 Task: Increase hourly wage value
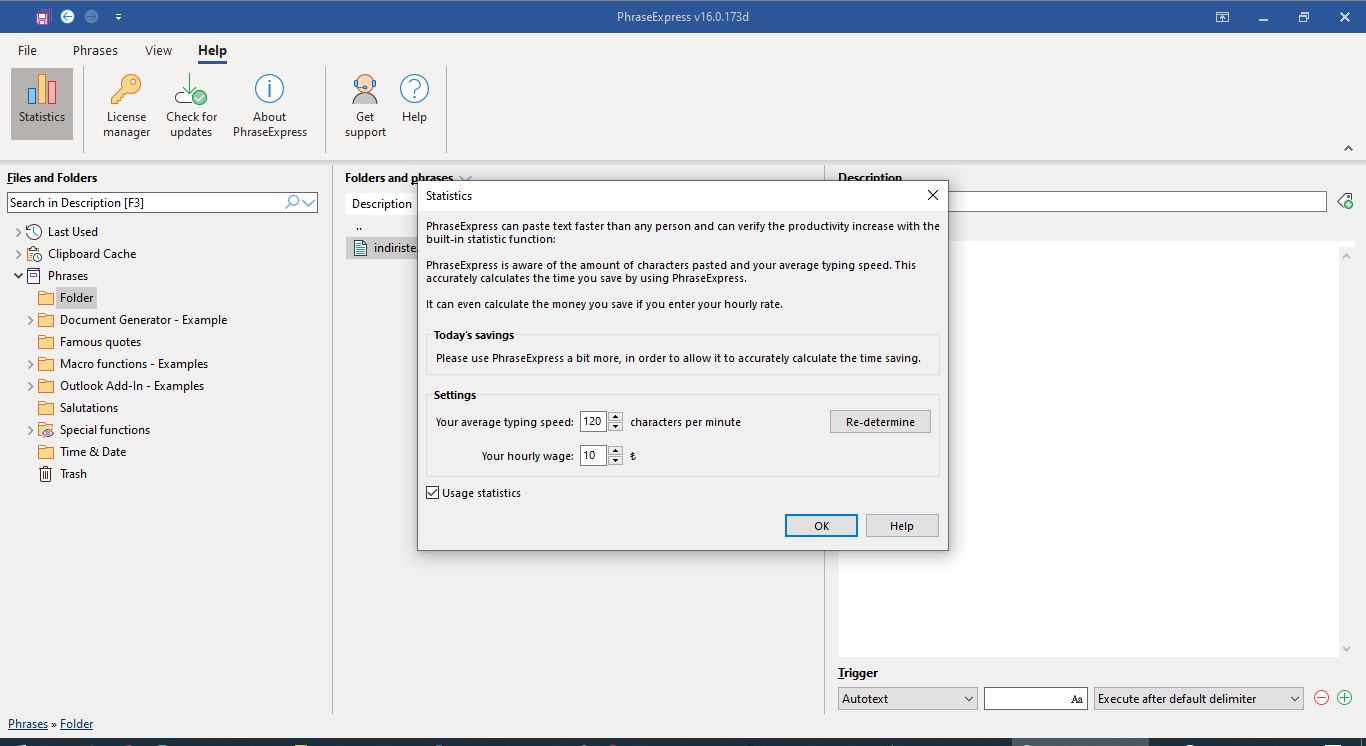pos(616,451)
